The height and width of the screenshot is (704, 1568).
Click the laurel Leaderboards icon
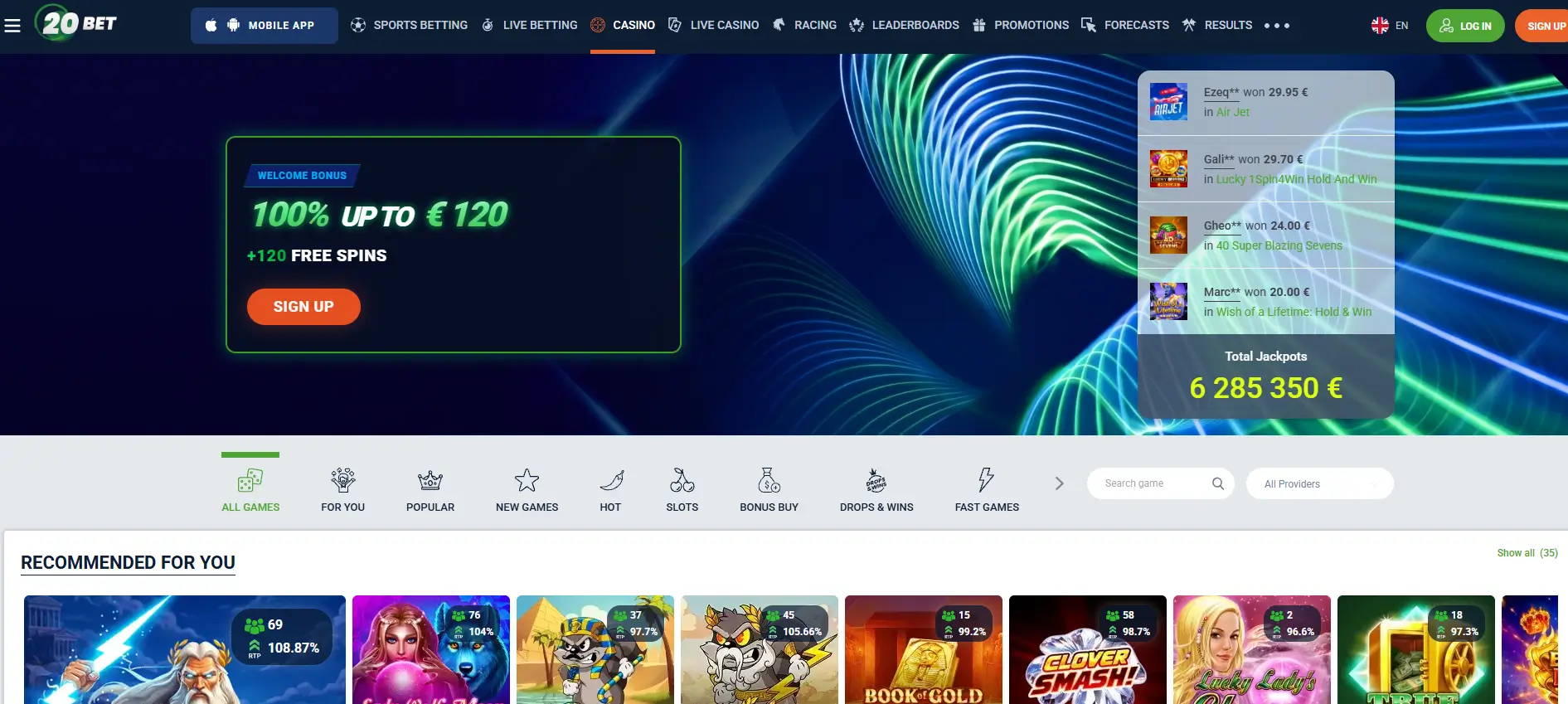[x=857, y=26]
